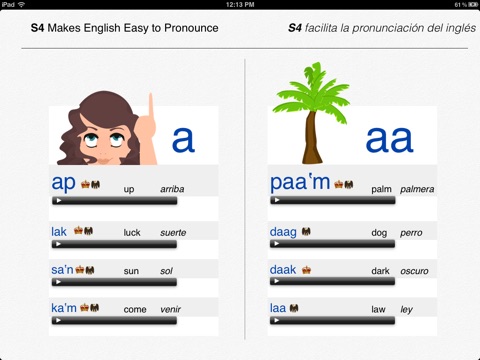Viewport: 480px width, 360px height.
Task: Tap the blue word 'paa'm'
Action: (300, 183)
